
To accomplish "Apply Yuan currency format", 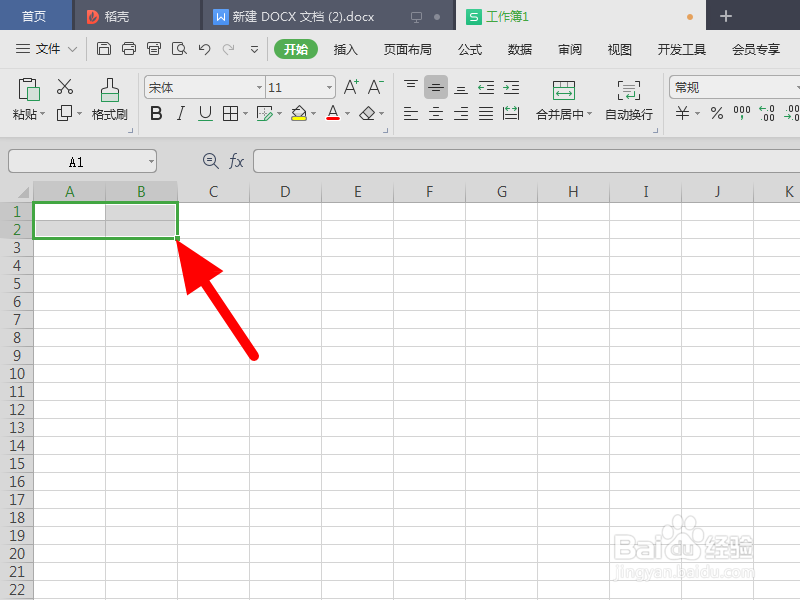I will pyautogui.click(x=682, y=113).
